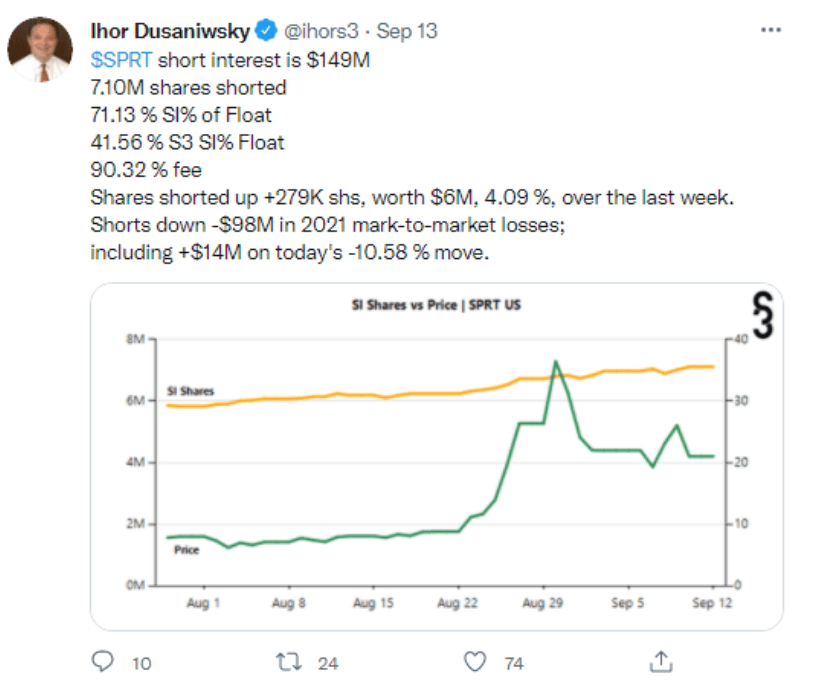This screenshot has height=684, width=817.
Task: Click the Sep 13 timestamp
Action: [407, 31]
